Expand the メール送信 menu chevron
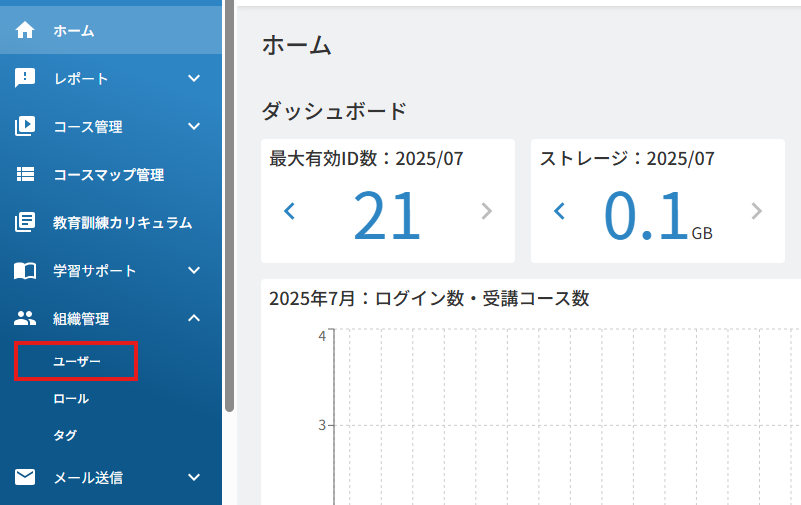 (194, 477)
